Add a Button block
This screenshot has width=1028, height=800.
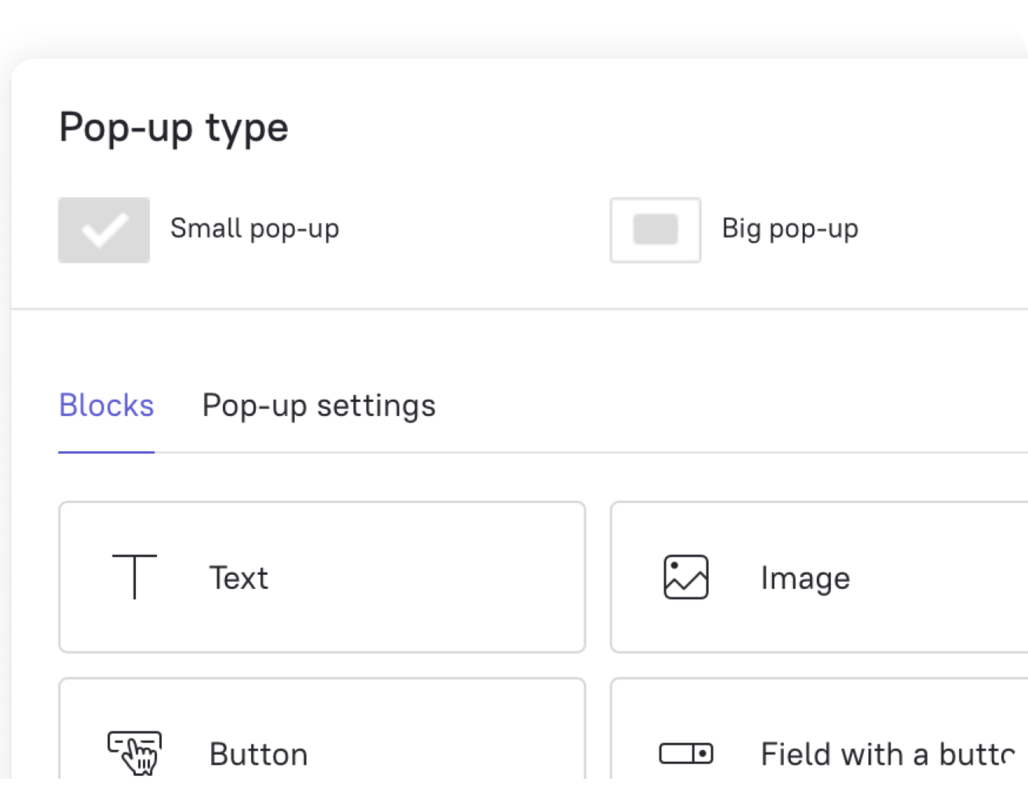322,729
